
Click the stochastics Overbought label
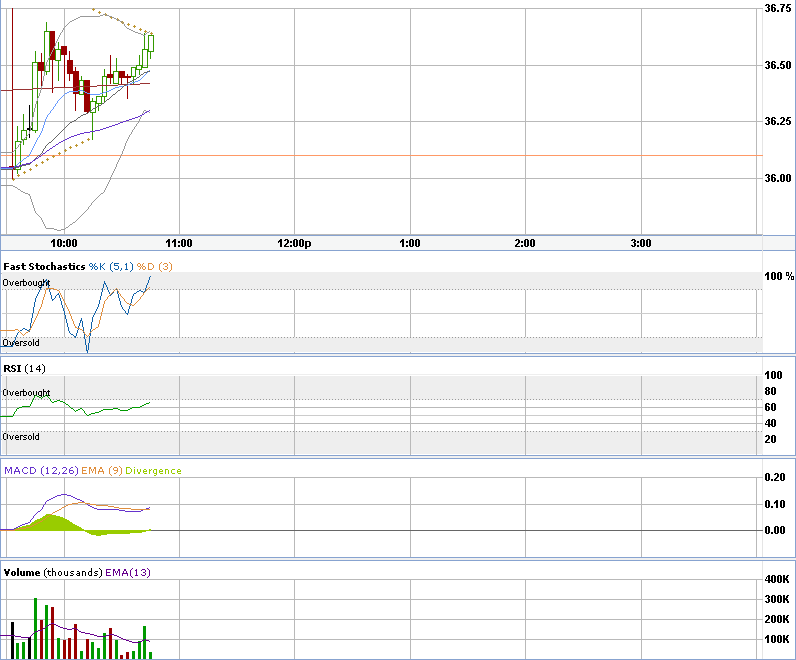click(26, 283)
